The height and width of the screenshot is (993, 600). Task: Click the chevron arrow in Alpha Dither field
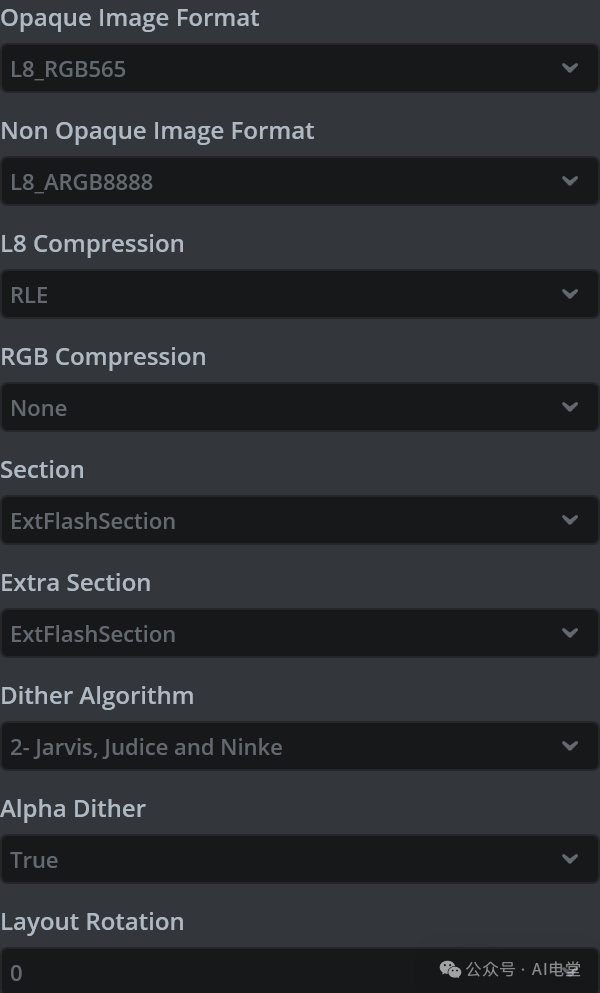(570, 860)
